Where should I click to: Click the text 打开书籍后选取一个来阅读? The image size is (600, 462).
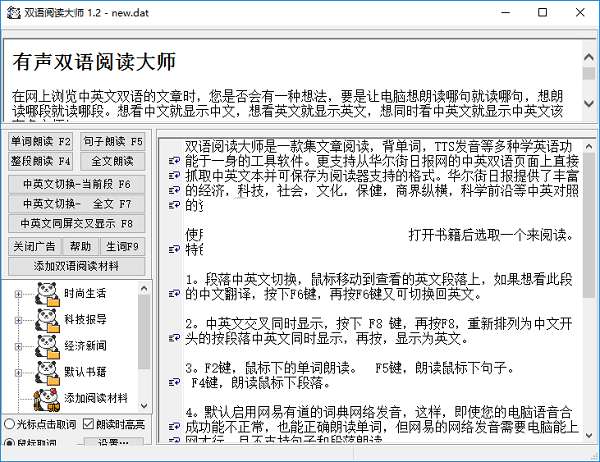[x=491, y=235]
